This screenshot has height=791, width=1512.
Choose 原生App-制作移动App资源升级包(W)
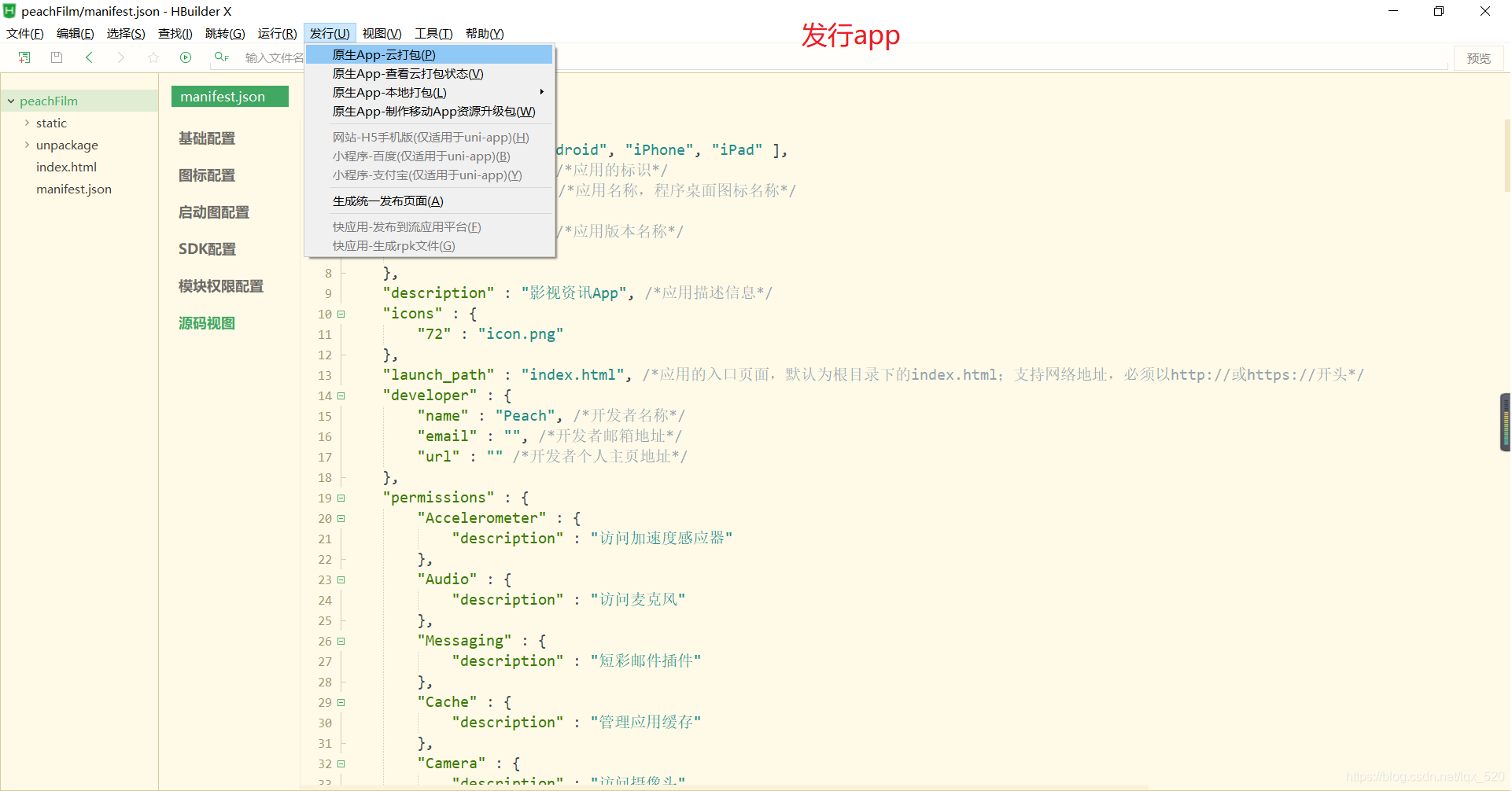click(430, 111)
